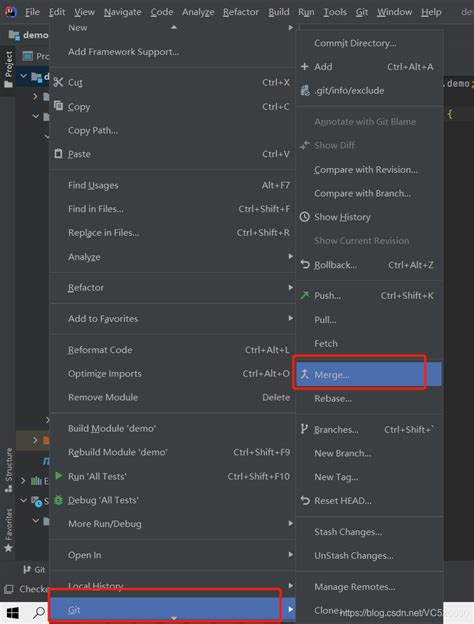The width and height of the screenshot is (474, 624).
Task: Click the Cut scissors icon
Action: tap(59, 82)
